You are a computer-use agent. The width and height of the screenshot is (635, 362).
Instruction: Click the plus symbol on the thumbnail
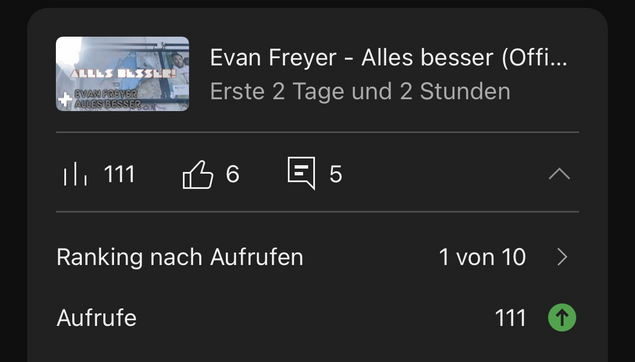coord(65,99)
